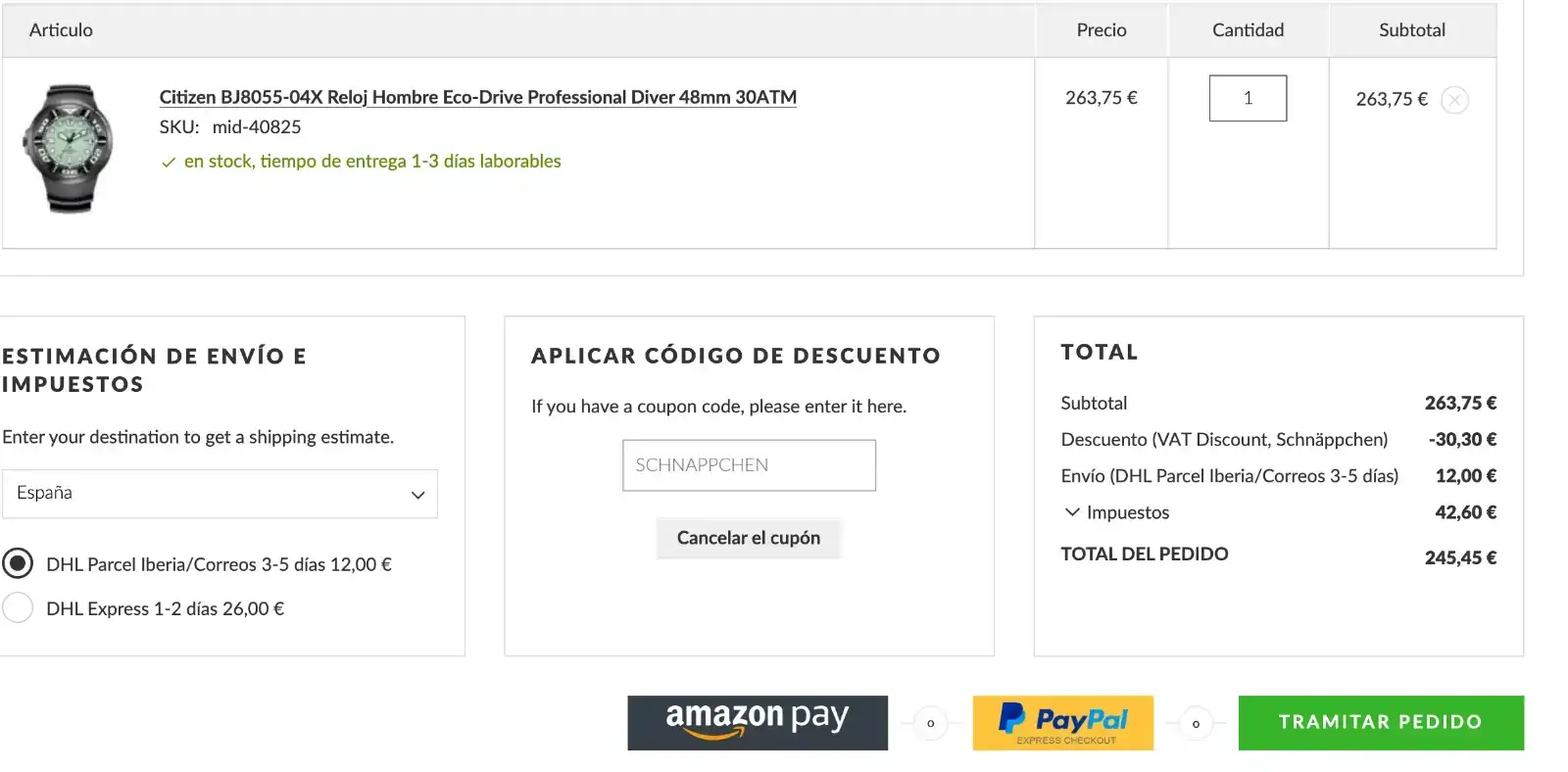Click the coupon code input field
This screenshot has width=1568, height=772.
[749, 465]
